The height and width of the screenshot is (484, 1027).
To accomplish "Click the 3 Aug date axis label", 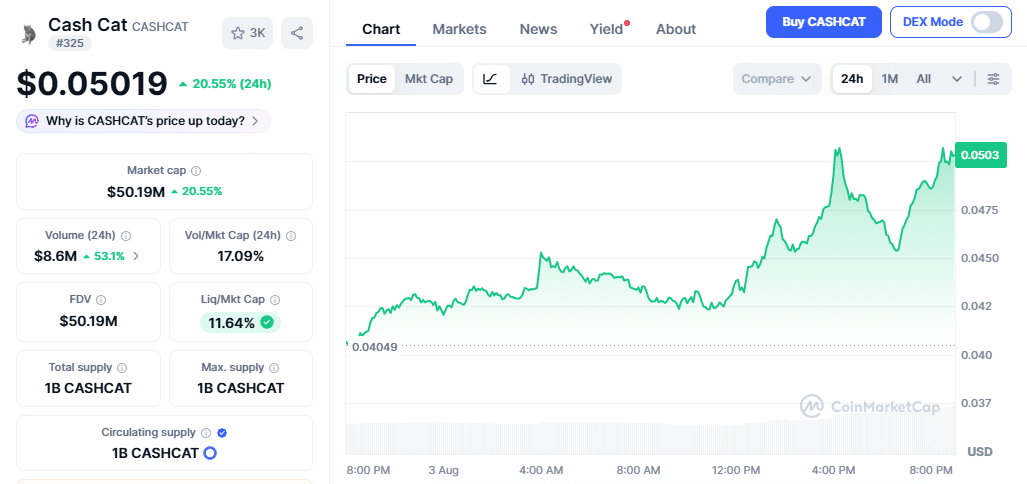I will pyautogui.click(x=443, y=470).
